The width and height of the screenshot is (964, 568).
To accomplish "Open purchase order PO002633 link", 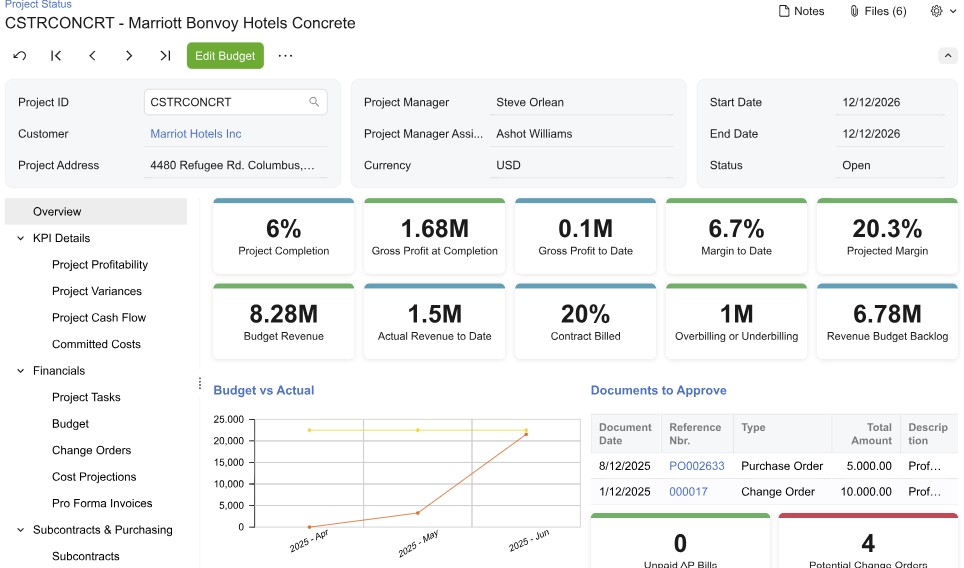I will click(x=696, y=466).
